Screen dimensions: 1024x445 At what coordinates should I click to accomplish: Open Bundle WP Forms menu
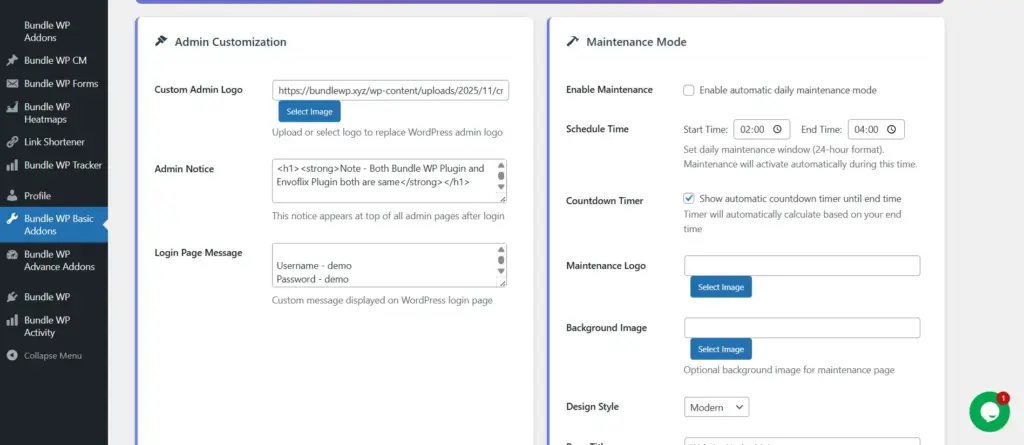[54, 84]
